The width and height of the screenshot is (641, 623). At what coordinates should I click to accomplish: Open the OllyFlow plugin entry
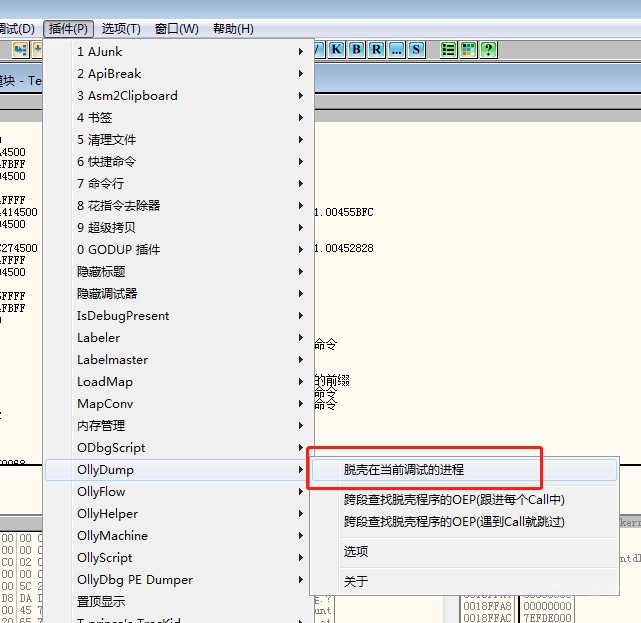(179, 492)
